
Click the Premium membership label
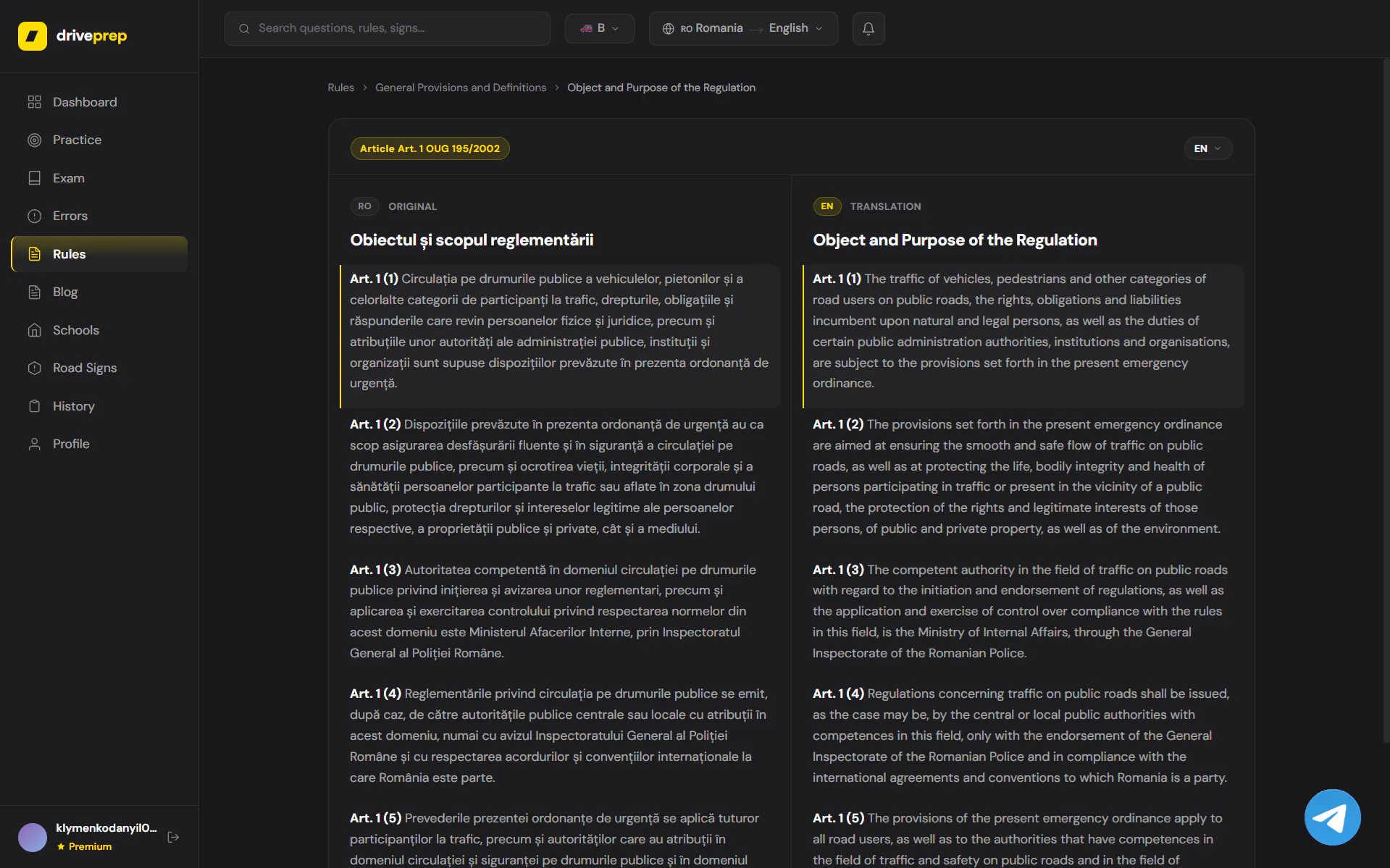pos(90,846)
